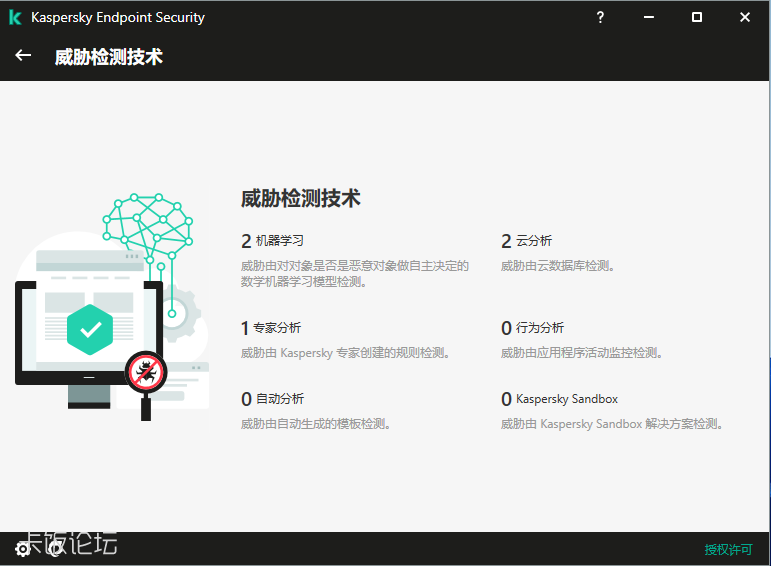
Task: Click the question mark help button
Action: (x=600, y=17)
